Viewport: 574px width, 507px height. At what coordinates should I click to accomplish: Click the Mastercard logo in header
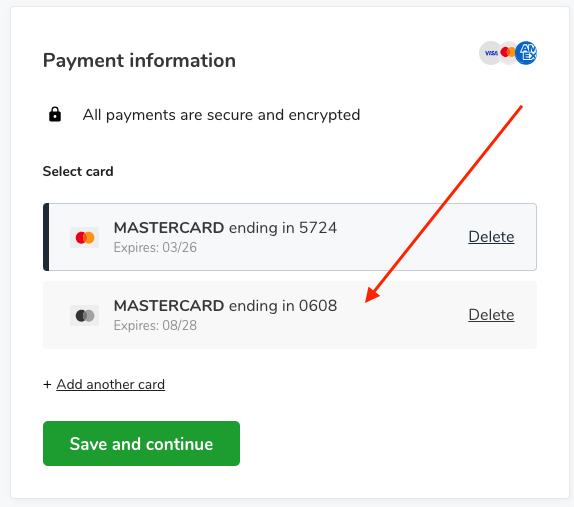click(x=508, y=53)
